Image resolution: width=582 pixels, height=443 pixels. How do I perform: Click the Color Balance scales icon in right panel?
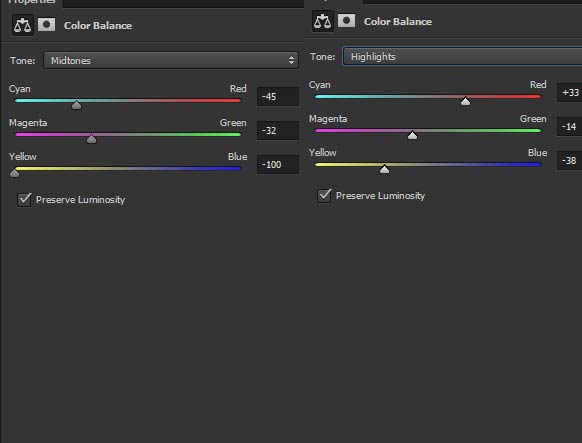tap(323, 21)
